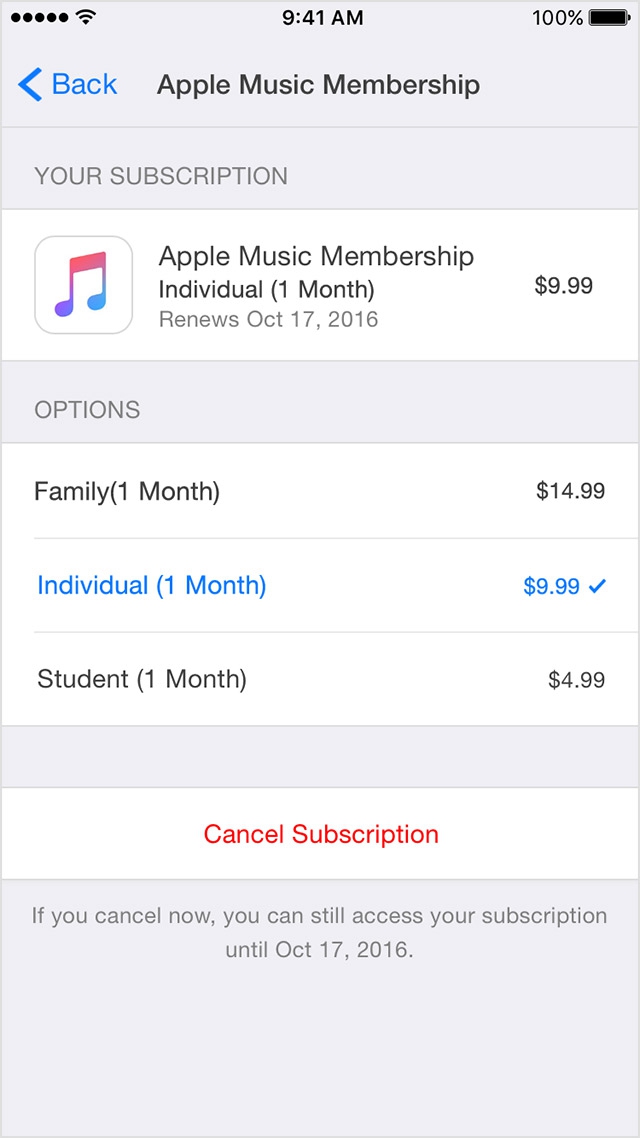Click the Apple Music Membership page title

pyautogui.click(x=318, y=85)
